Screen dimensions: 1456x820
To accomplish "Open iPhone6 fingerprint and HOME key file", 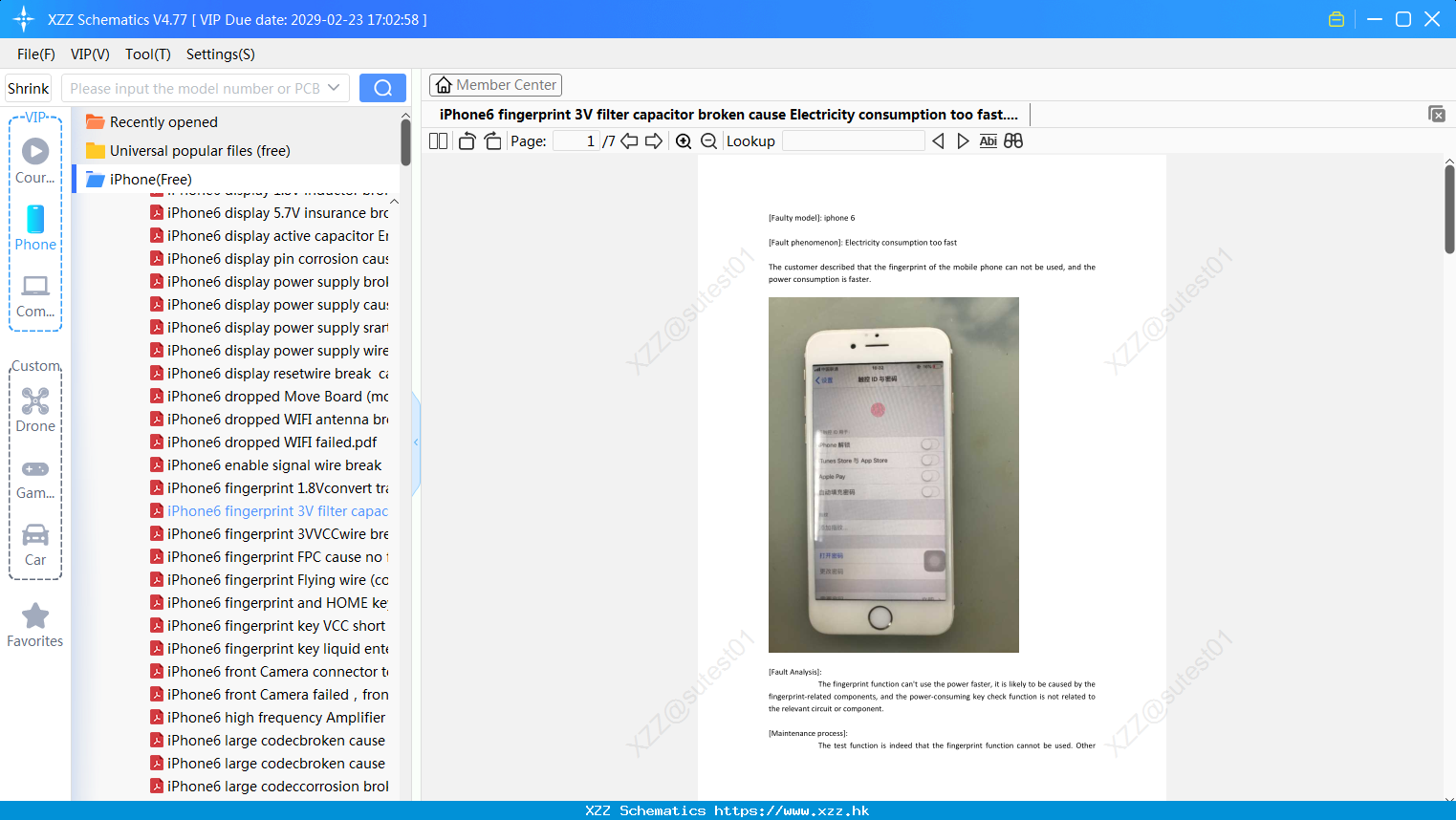I will (270, 603).
